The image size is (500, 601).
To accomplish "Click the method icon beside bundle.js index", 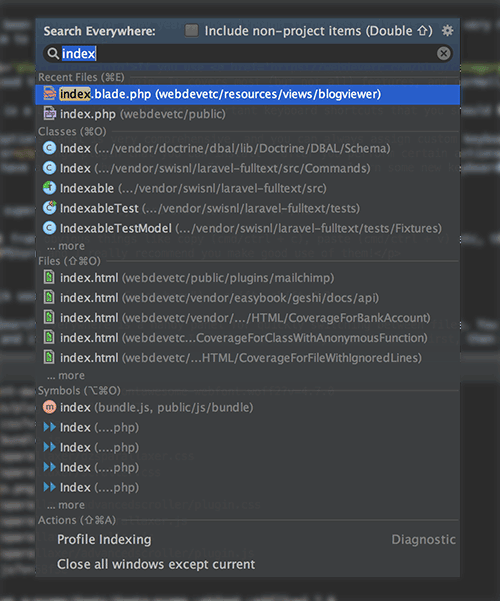I will pos(49,407).
